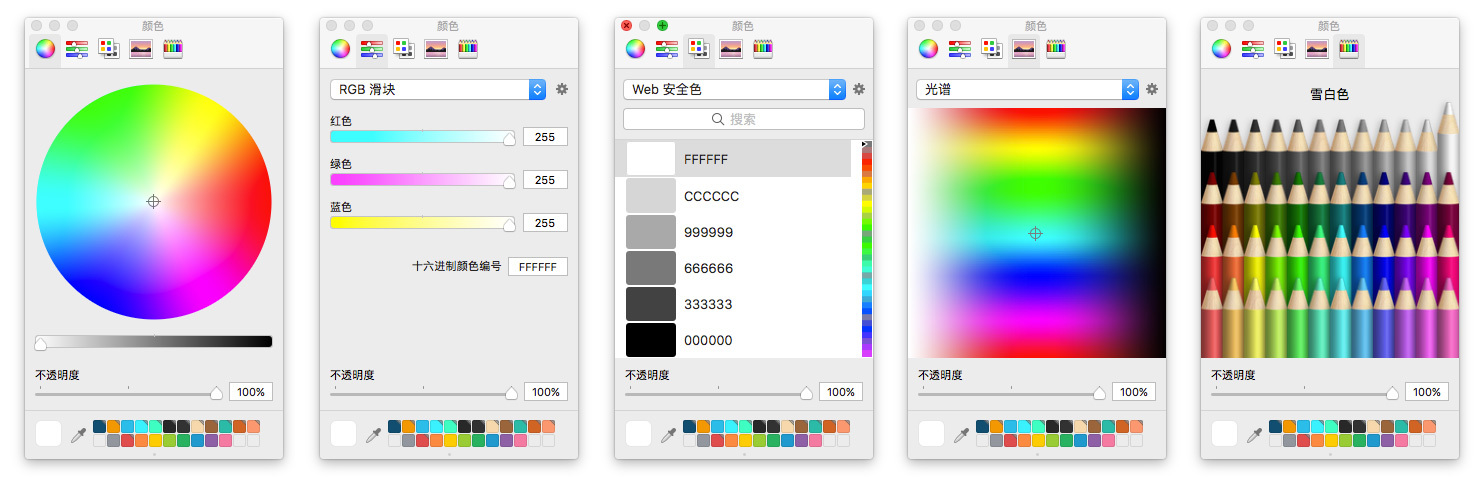Click the color palettes tab icon above Web 安全色
The height and width of the screenshot is (494, 1484).
click(x=699, y=48)
